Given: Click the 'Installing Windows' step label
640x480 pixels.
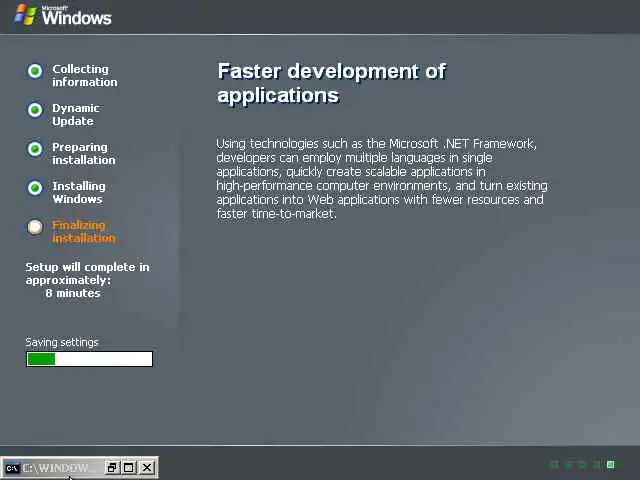Looking at the screenshot, I should [79, 193].
